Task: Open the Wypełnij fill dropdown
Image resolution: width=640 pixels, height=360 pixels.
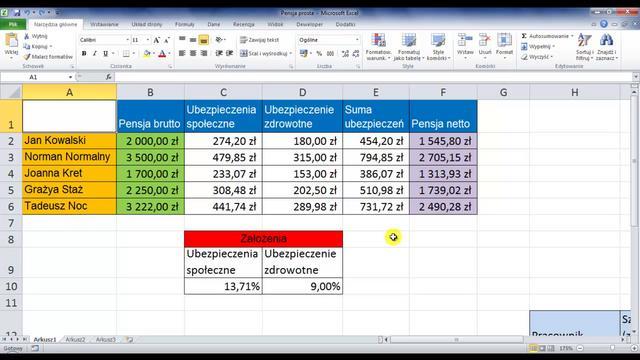Action: pos(540,47)
